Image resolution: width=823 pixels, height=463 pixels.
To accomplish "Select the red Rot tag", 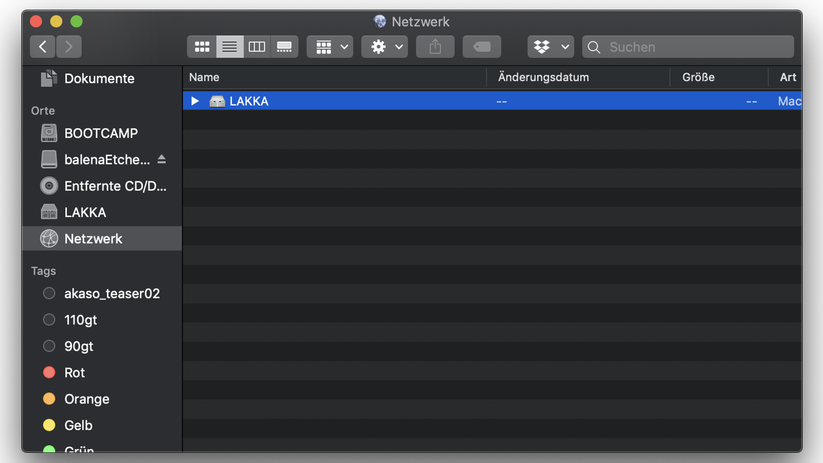I will [x=74, y=372].
